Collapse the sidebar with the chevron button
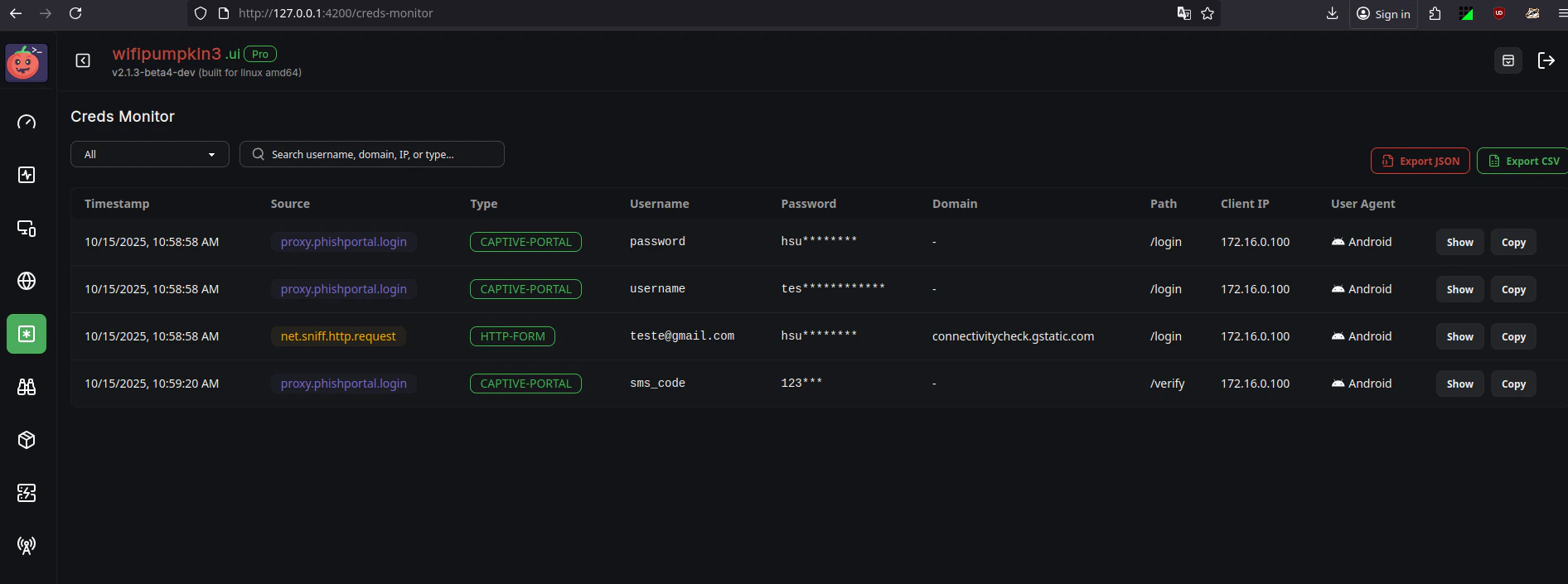Image resolution: width=1568 pixels, height=584 pixels. tap(83, 60)
